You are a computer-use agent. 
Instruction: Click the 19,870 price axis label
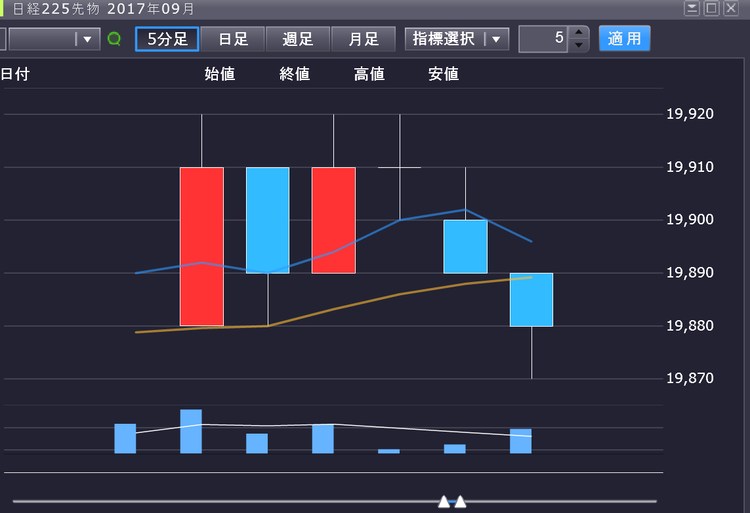point(690,378)
